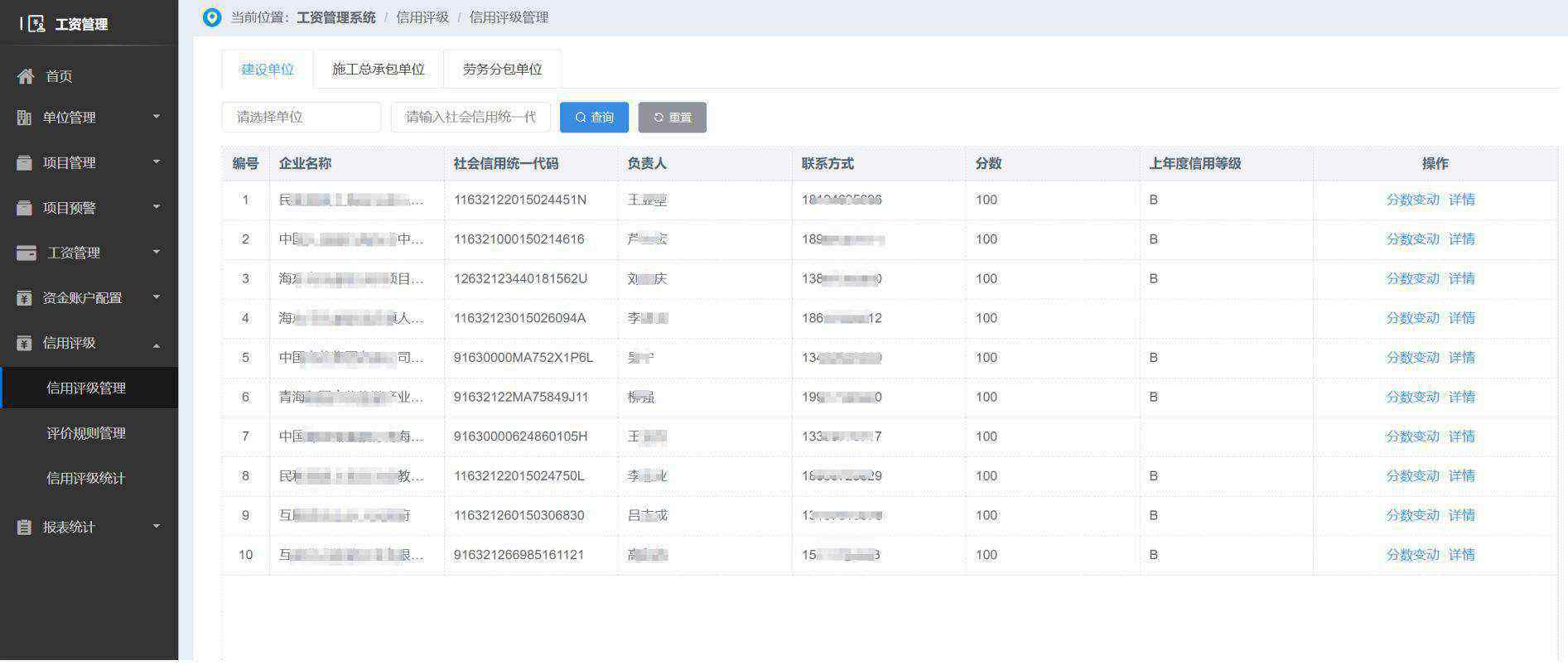Click the building icon for 单位管理
Image resolution: width=1568 pixels, height=670 pixels.
(24, 118)
